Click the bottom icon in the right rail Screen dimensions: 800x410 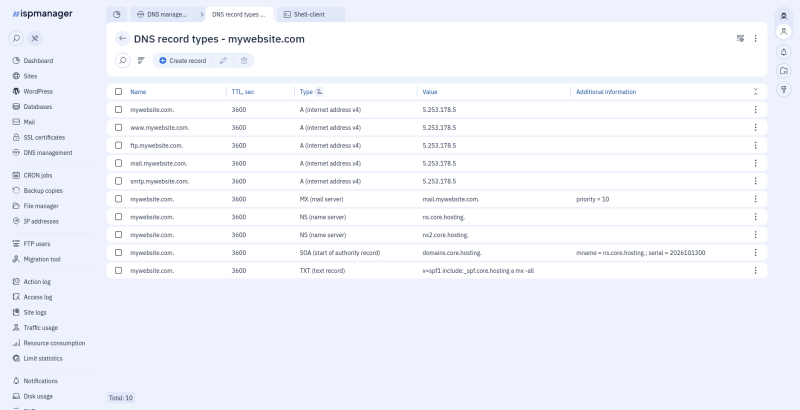784,90
